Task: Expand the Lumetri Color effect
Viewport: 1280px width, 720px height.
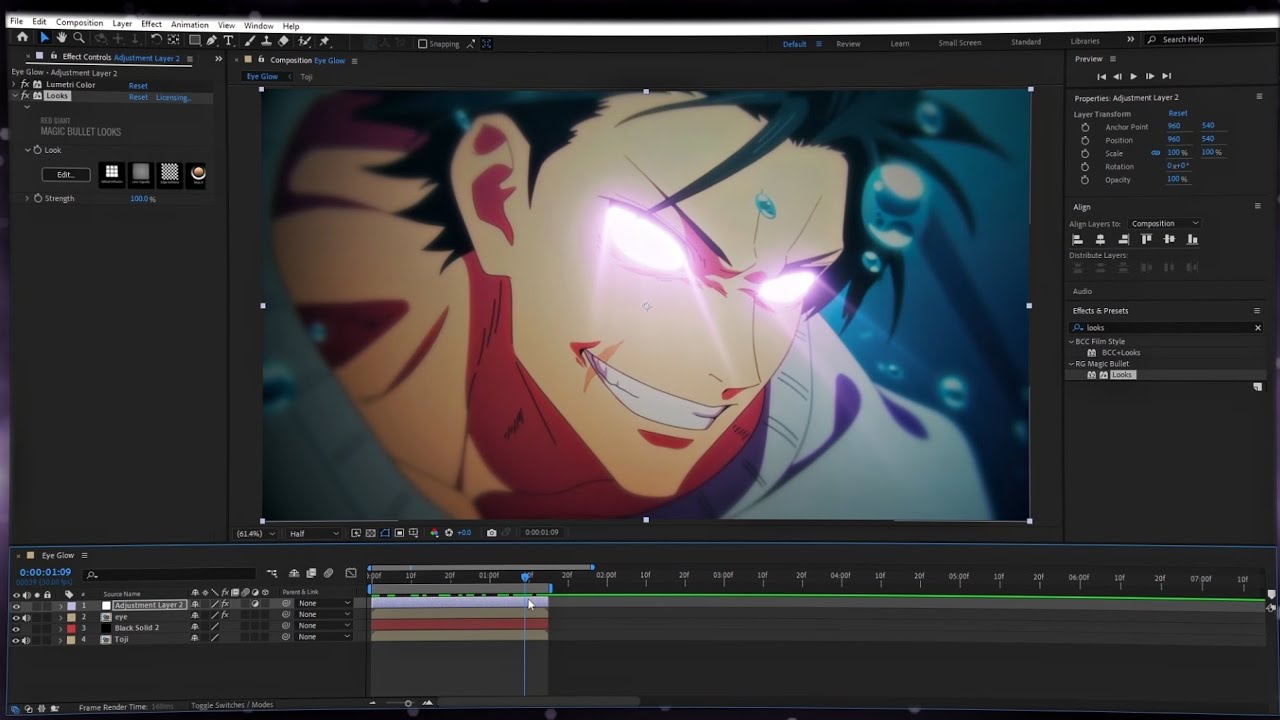Action: pos(15,85)
